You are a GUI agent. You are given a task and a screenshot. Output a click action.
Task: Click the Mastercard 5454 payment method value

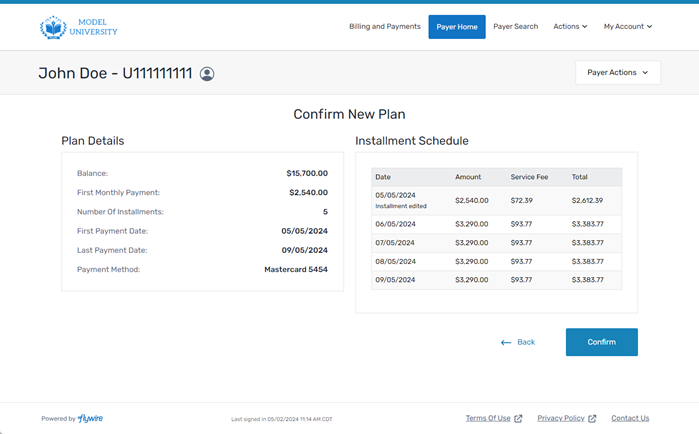coord(295,269)
